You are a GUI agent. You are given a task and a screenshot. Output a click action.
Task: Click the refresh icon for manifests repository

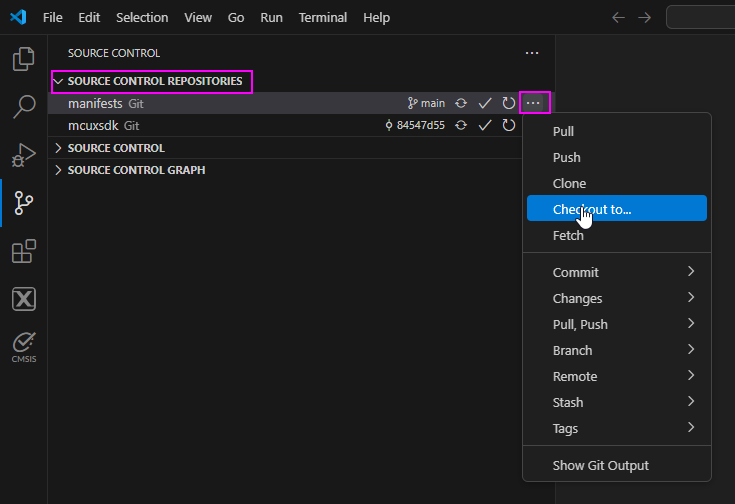pyautogui.click(x=509, y=103)
